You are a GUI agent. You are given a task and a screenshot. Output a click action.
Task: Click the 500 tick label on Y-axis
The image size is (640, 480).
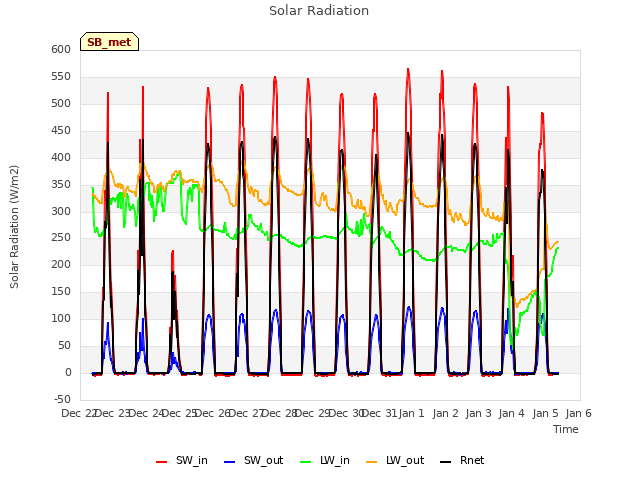[x=61, y=104]
